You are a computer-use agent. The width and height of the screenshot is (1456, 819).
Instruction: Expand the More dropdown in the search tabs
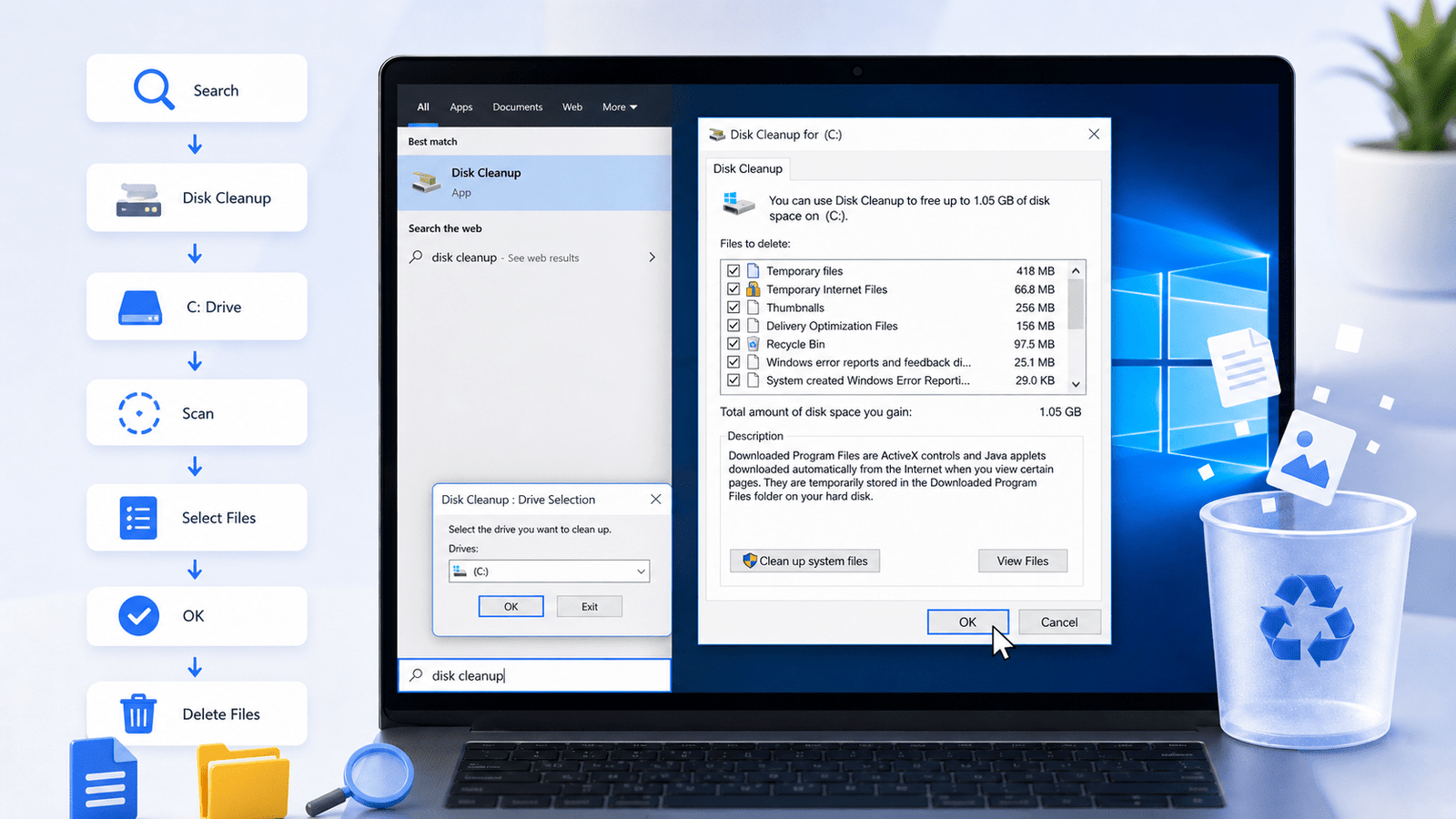[x=620, y=107]
